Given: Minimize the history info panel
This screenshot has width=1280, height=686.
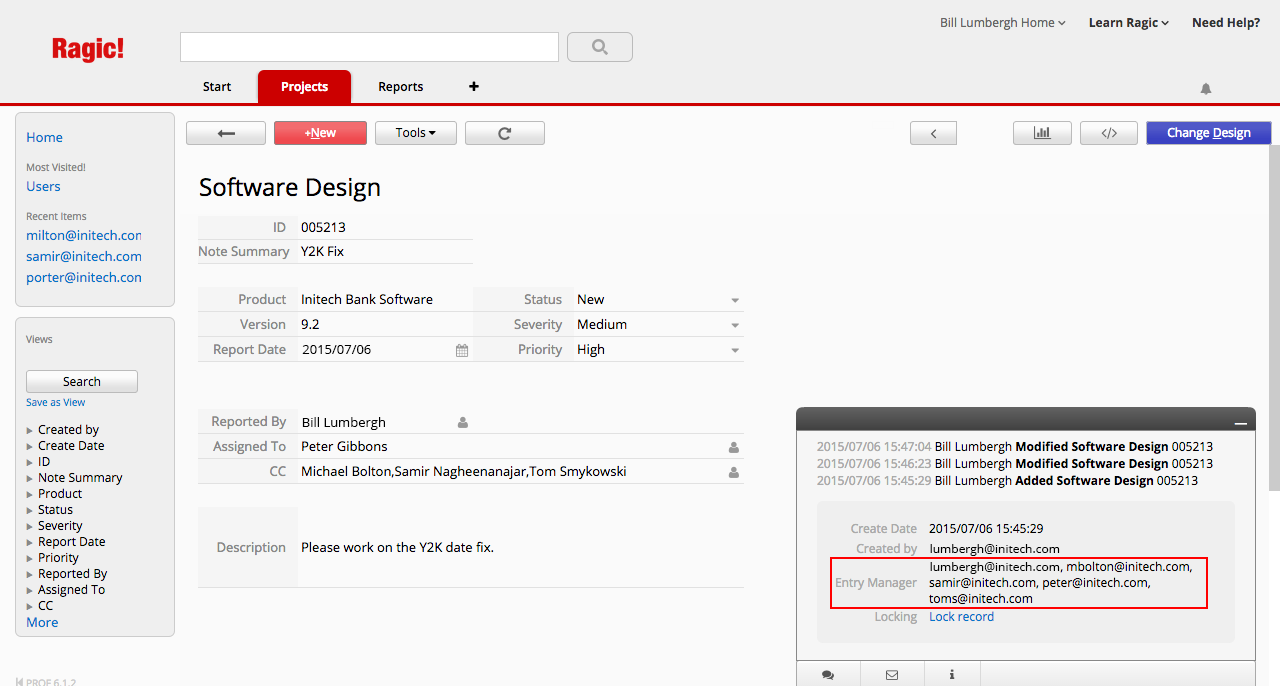Looking at the screenshot, I should tap(1241, 423).
